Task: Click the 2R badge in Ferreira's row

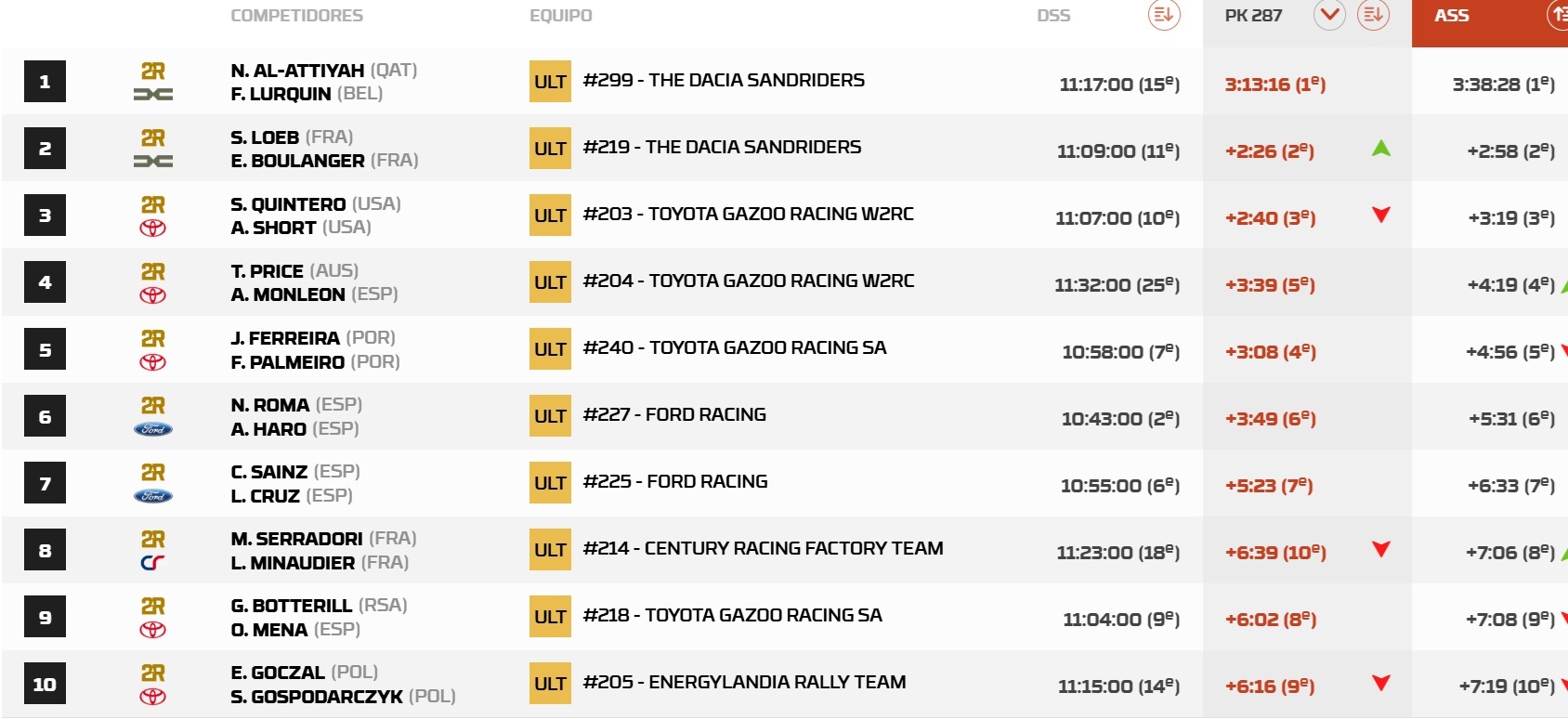Action: pos(153,339)
